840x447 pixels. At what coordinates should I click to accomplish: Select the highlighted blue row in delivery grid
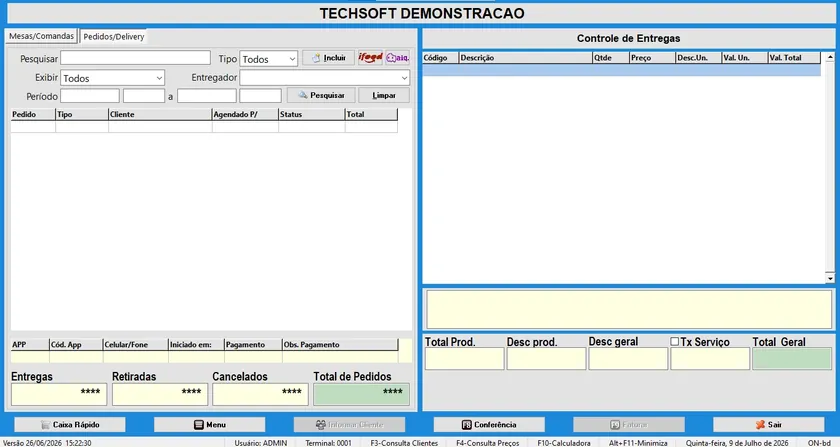(x=621, y=70)
